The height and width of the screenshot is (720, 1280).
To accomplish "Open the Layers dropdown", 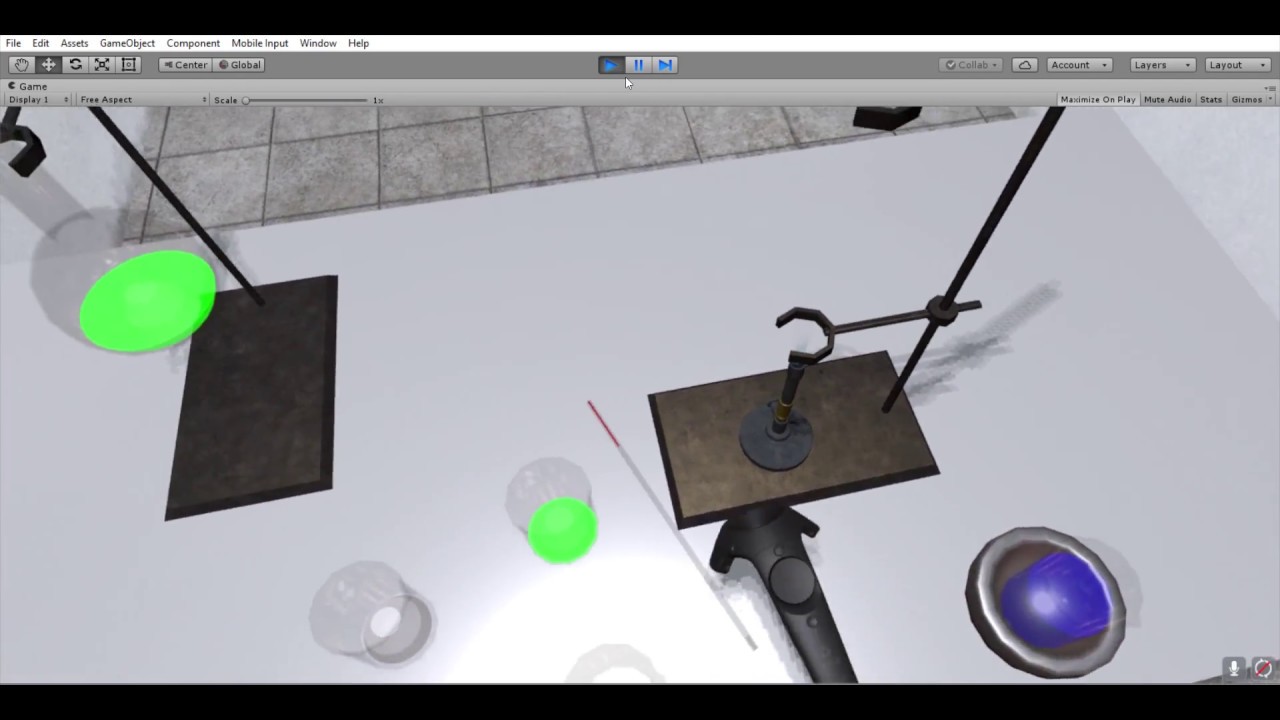I will pos(1162,65).
